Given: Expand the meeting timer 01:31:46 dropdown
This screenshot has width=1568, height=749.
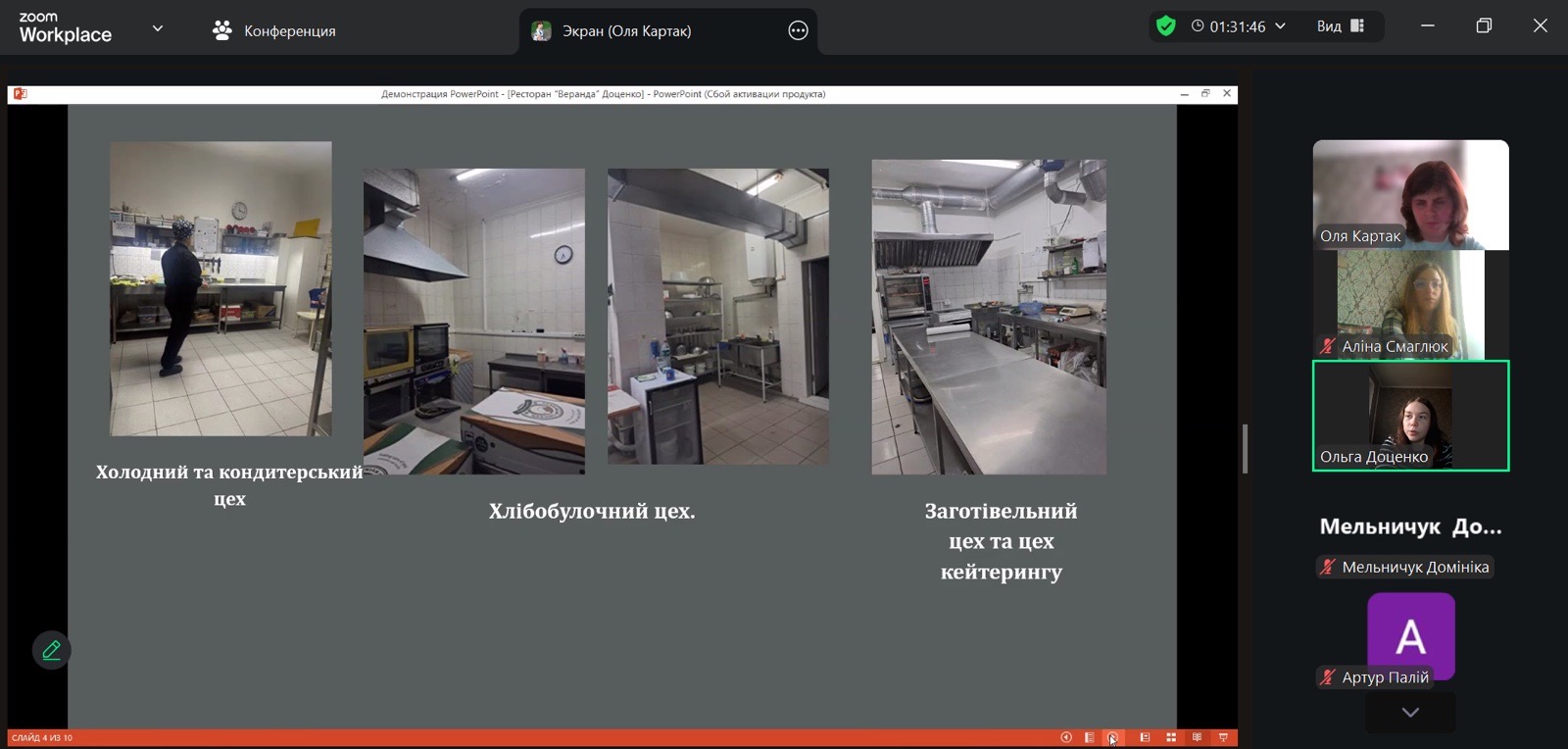Looking at the screenshot, I should click(x=1280, y=26).
